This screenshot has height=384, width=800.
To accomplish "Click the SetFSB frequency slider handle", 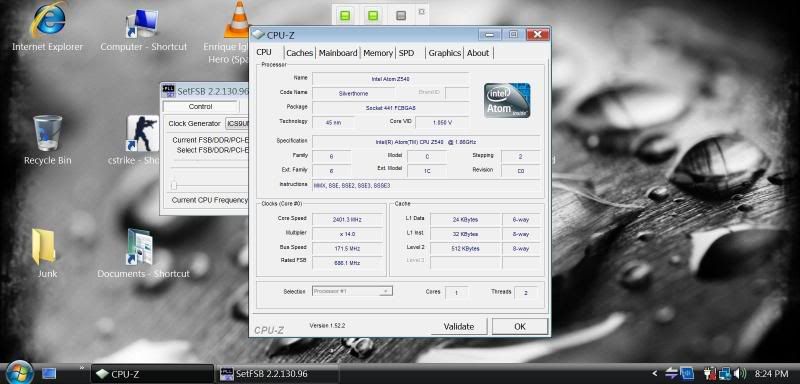I will [x=174, y=185].
